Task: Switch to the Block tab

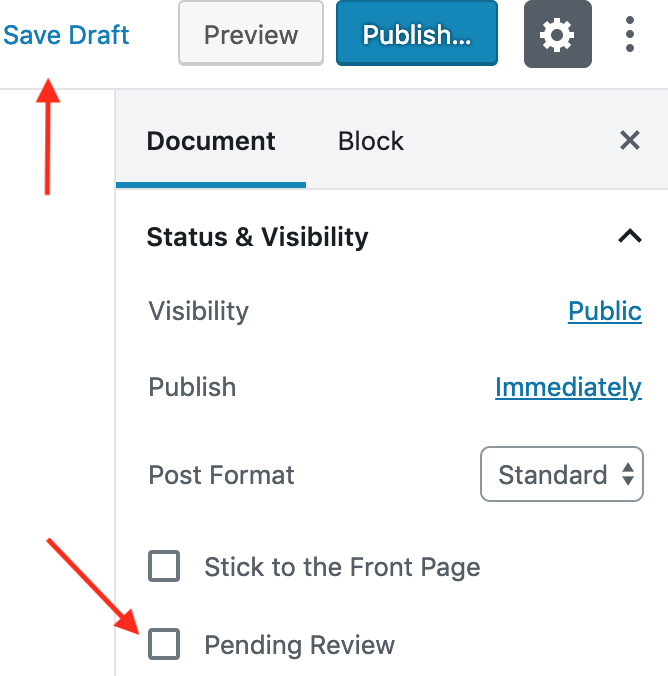Action: tap(371, 141)
